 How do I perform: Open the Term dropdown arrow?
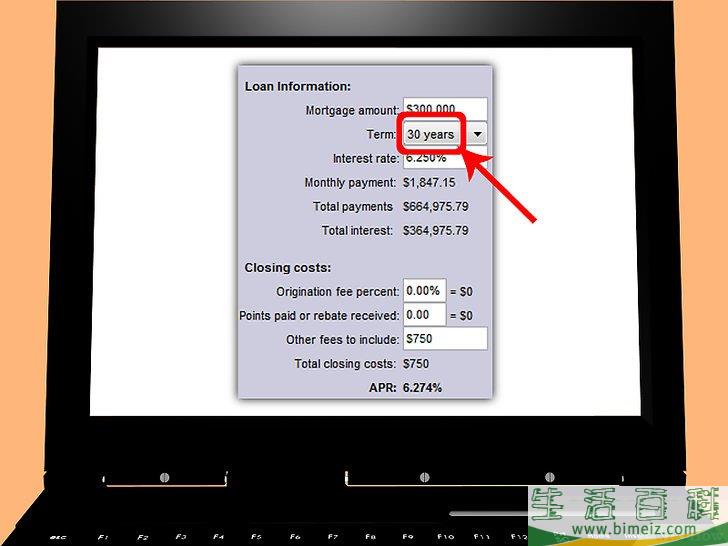pyautogui.click(x=477, y=135)
